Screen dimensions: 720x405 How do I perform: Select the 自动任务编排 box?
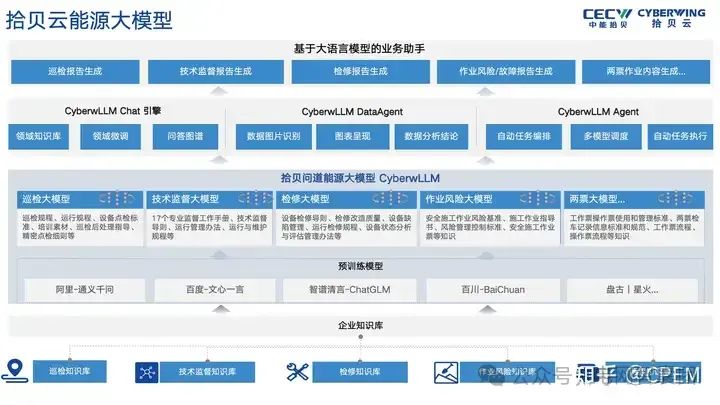pos(524,136)
